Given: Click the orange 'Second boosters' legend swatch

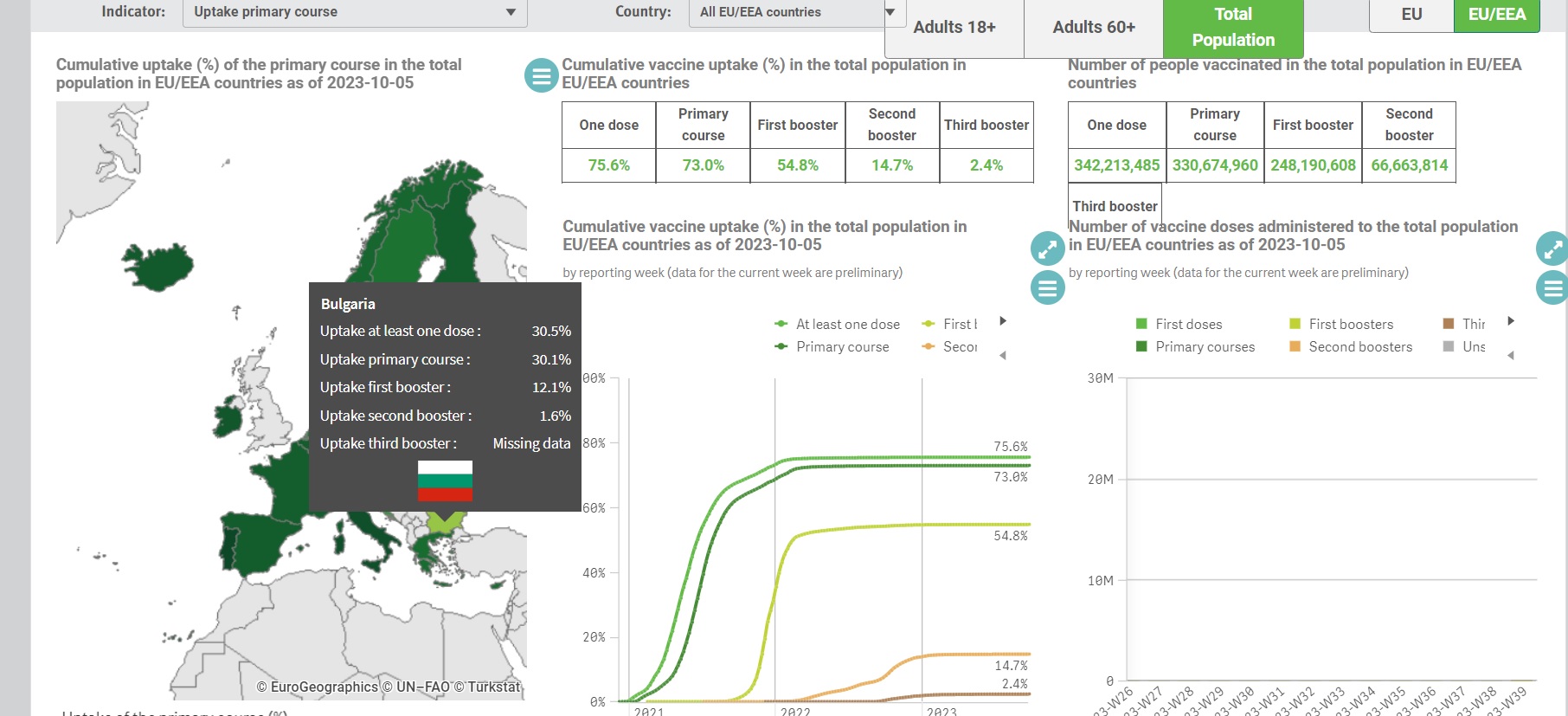Looking at the screenshot, I should pyautogui.click(x=1295, y=346).
